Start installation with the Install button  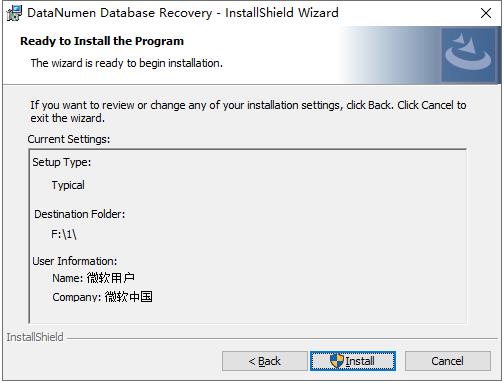click(353, 361)
